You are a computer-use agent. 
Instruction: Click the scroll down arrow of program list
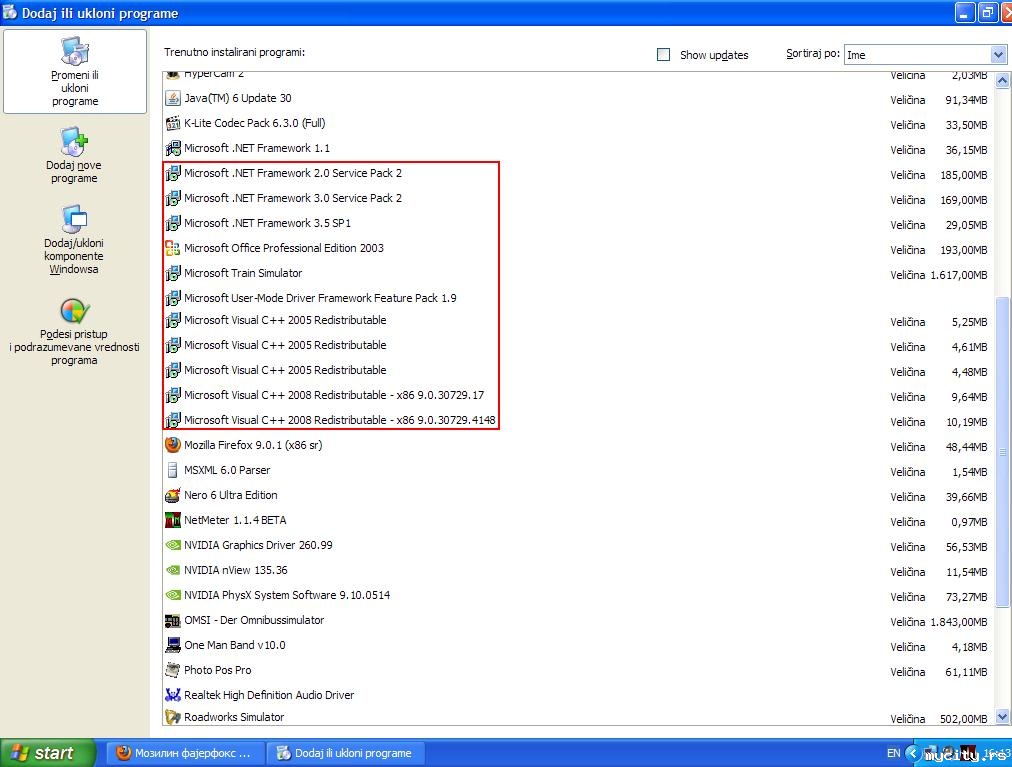click(1002, 717)
